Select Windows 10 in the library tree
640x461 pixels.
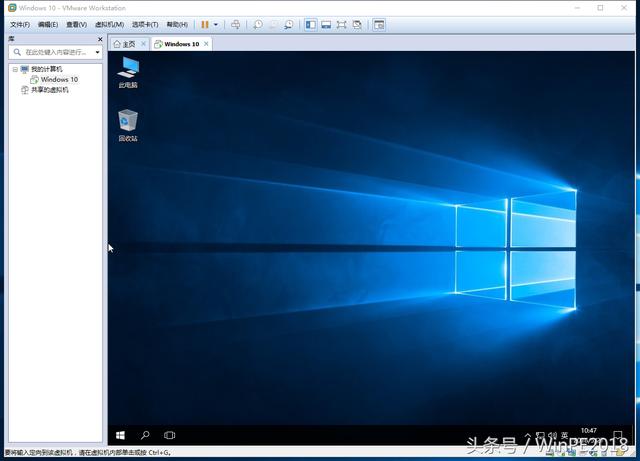[x=59, y=79]
